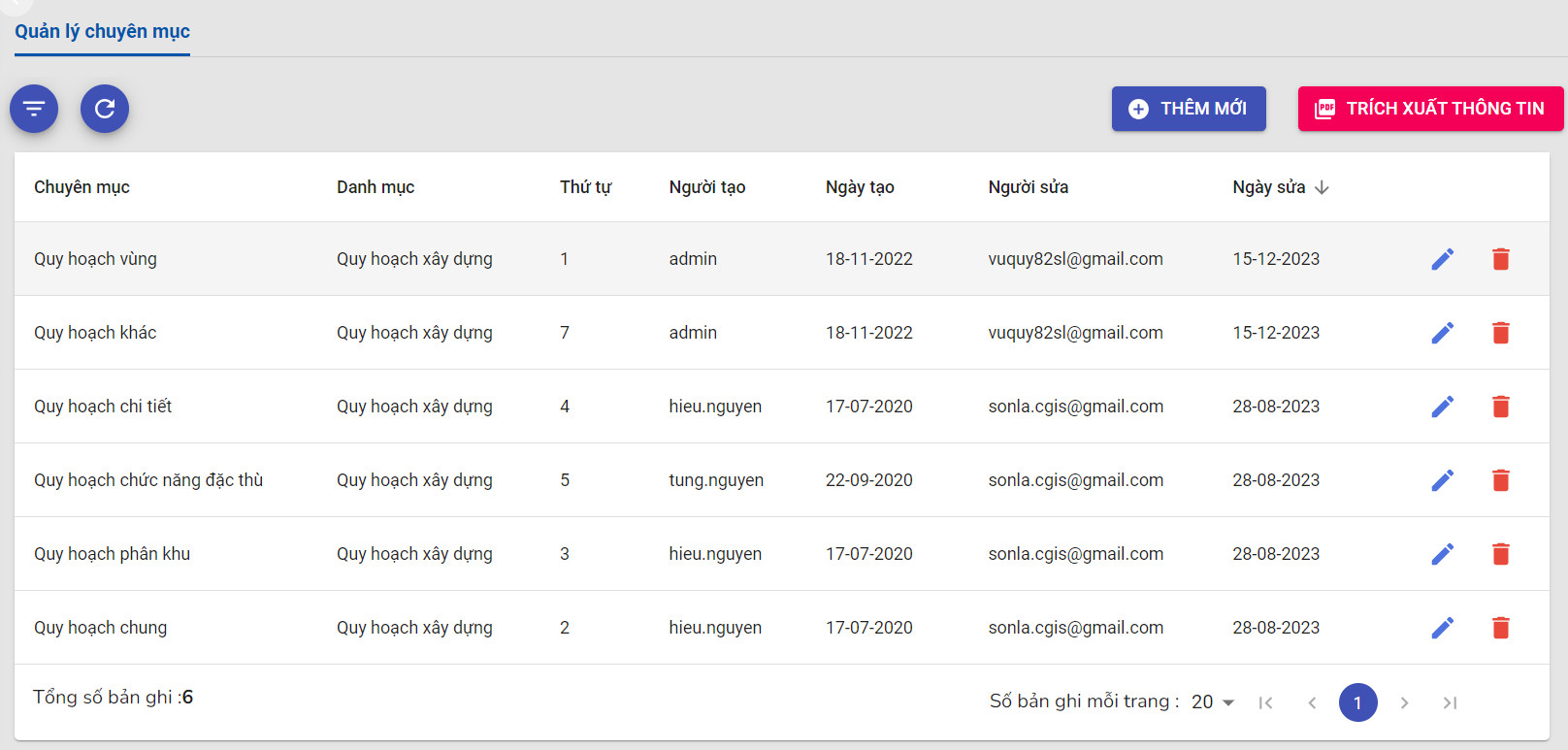Image resolution: width=1568 pixels, height=750 pixels.
Task: Go to the previous page
Action: point(1312,702)
